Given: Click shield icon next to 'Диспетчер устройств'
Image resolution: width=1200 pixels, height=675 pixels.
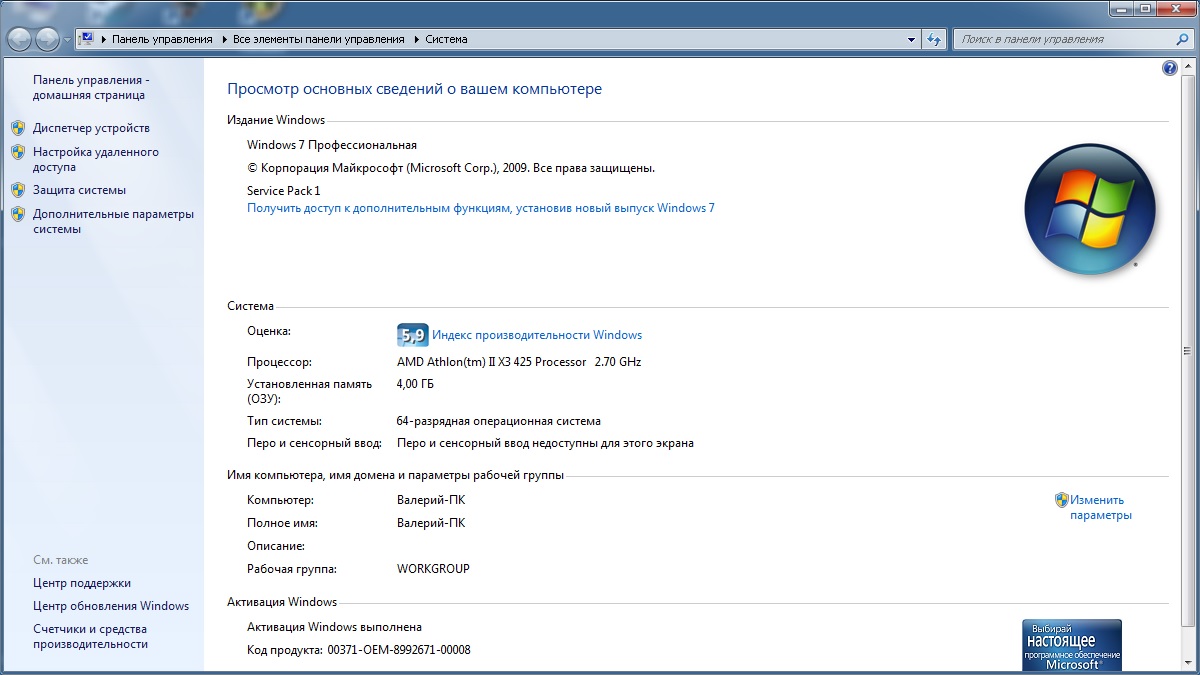Looking at the screenshot, I should [18, 128].
